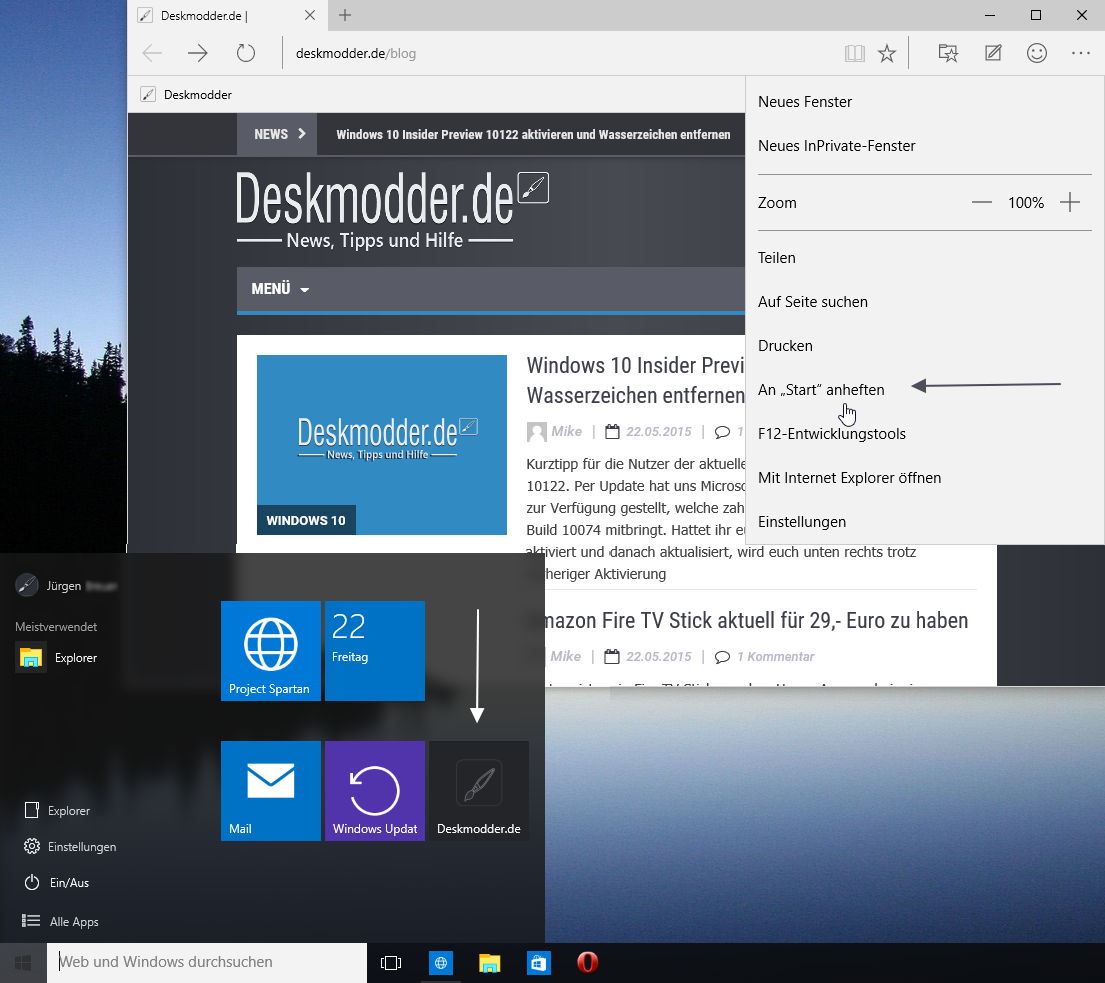Open the pinned Deskmodder.de start tile
The width and height of the screenshot is (1105, 983).
pos(479,791)
